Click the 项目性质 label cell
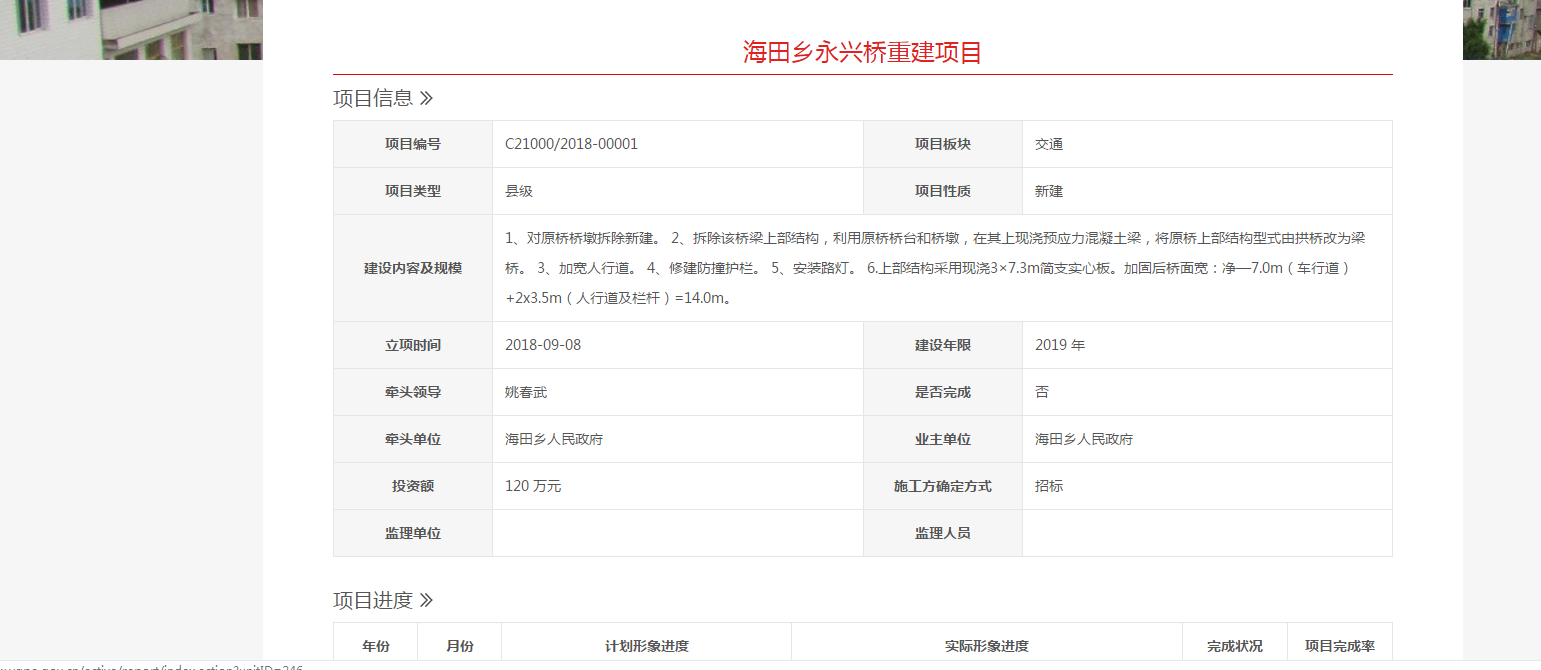 pyautogui.click(x=943, y=191)
